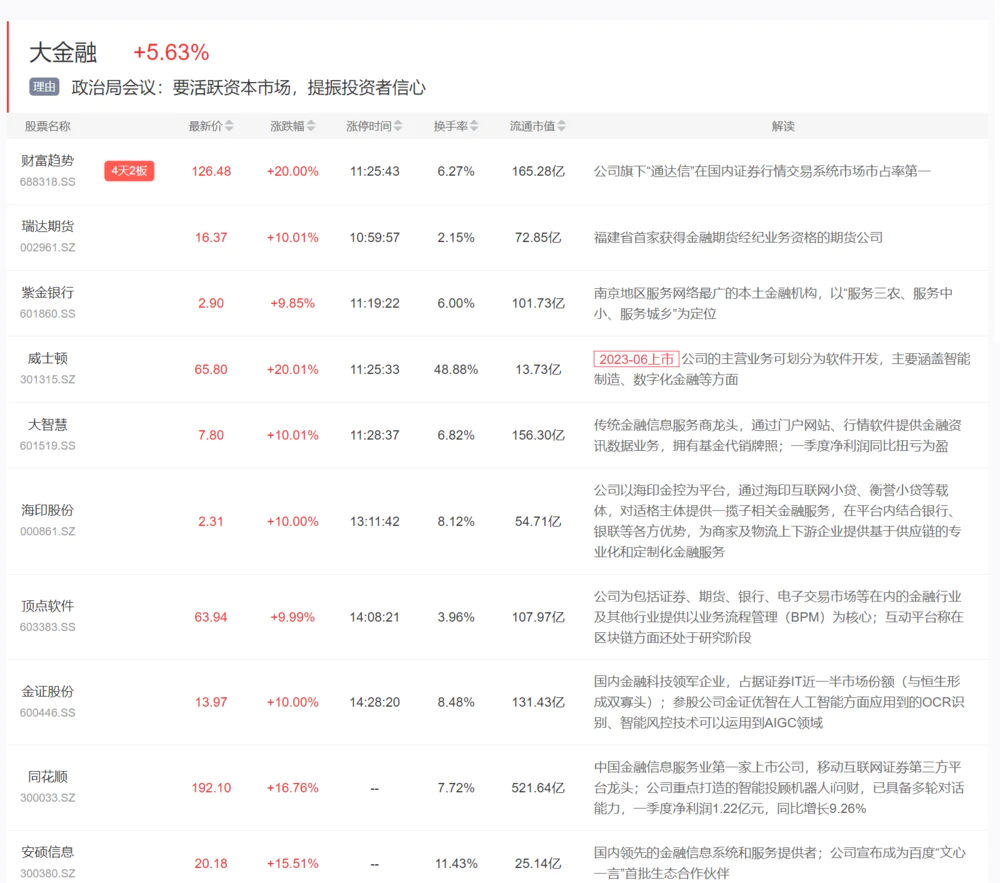Open stock 紫金银行
1000x883 pixels.
point(47,293)
